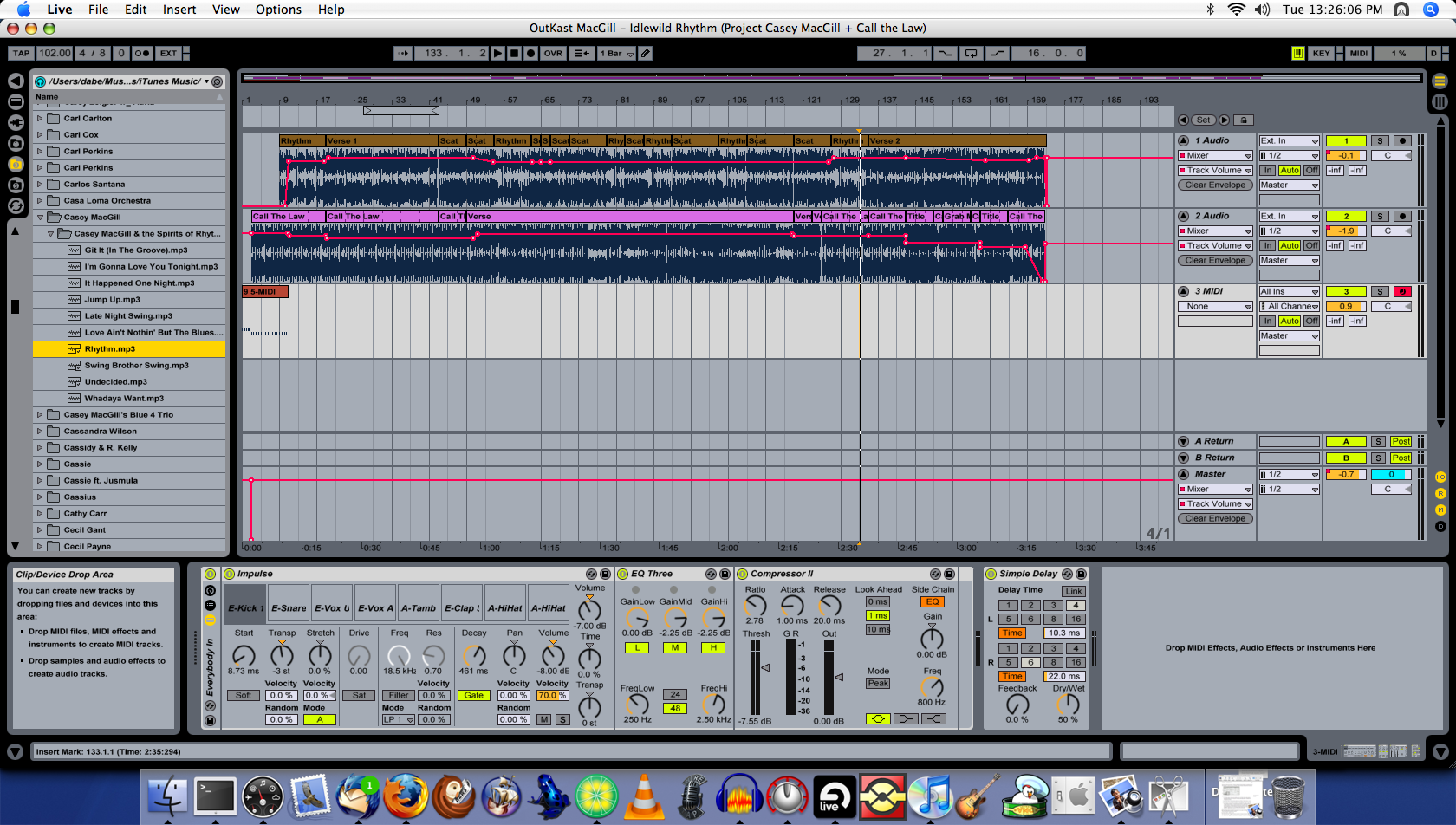Open track 1 Ext. In input dropdown

[x=1289, y=140]
